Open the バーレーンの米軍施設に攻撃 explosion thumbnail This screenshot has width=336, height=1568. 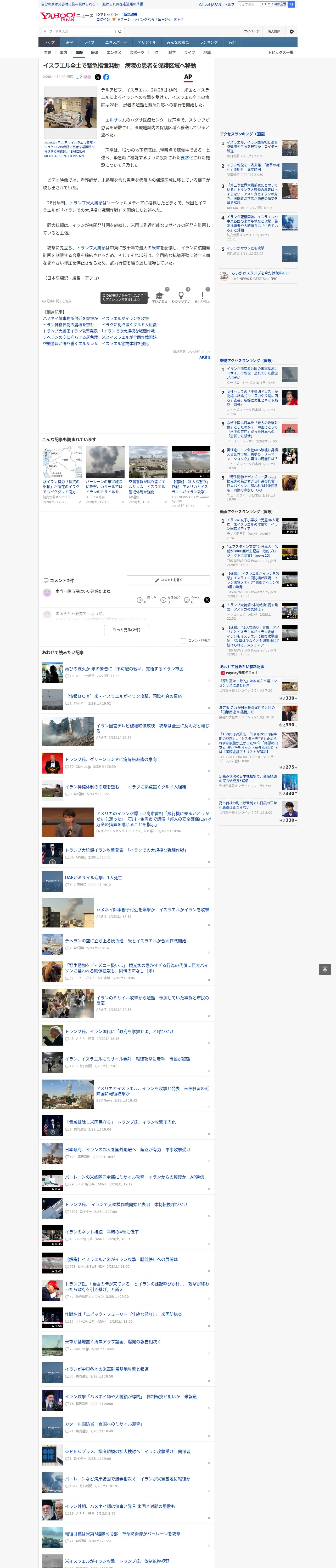point(105,462)
